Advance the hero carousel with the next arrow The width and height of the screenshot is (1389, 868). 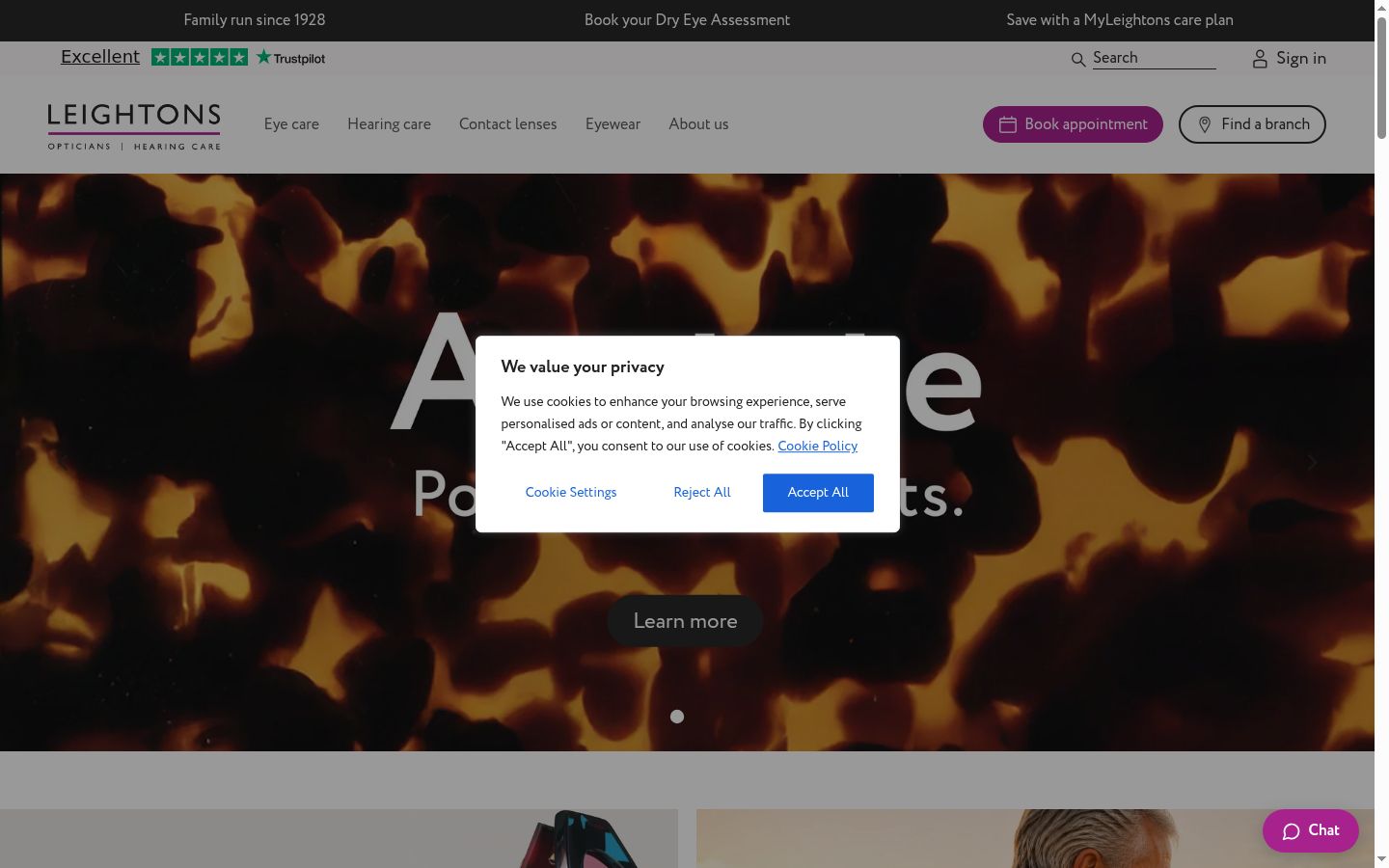(x=1312, y=462)
